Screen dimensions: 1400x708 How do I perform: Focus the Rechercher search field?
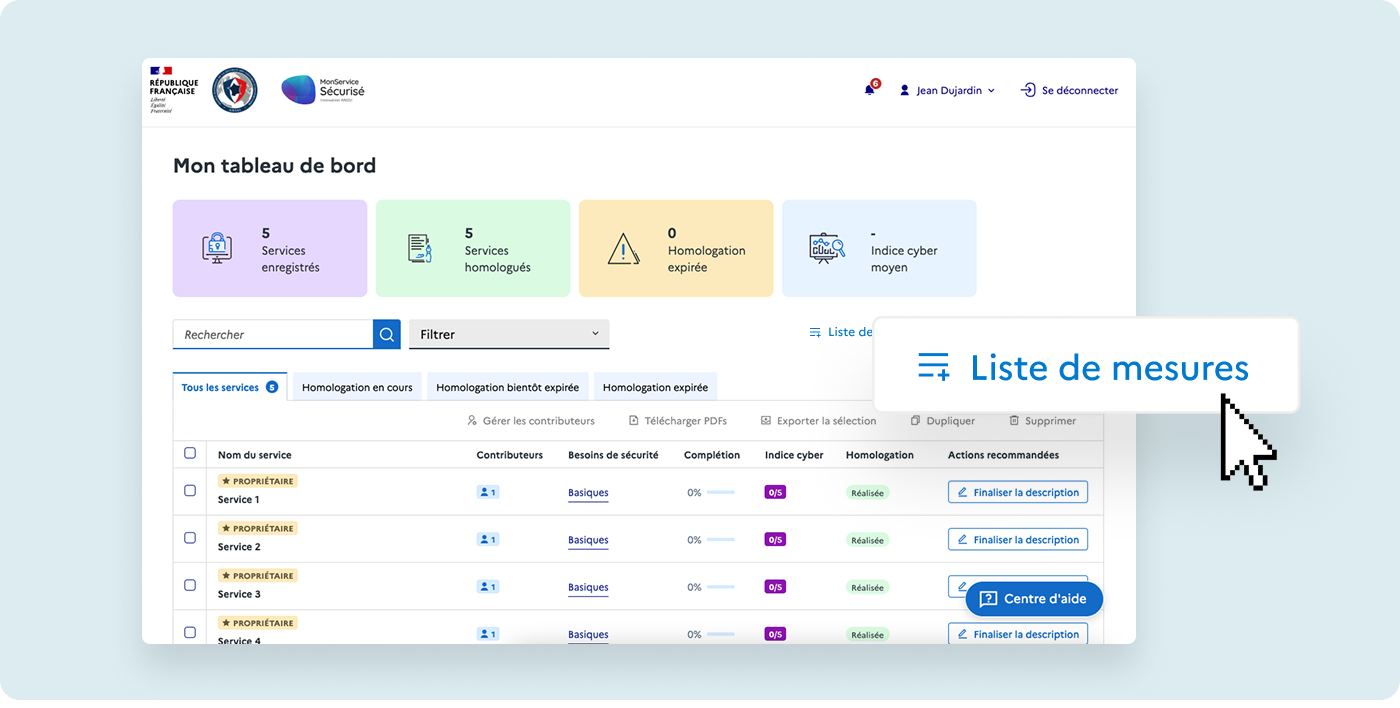(x=273, y=334)
